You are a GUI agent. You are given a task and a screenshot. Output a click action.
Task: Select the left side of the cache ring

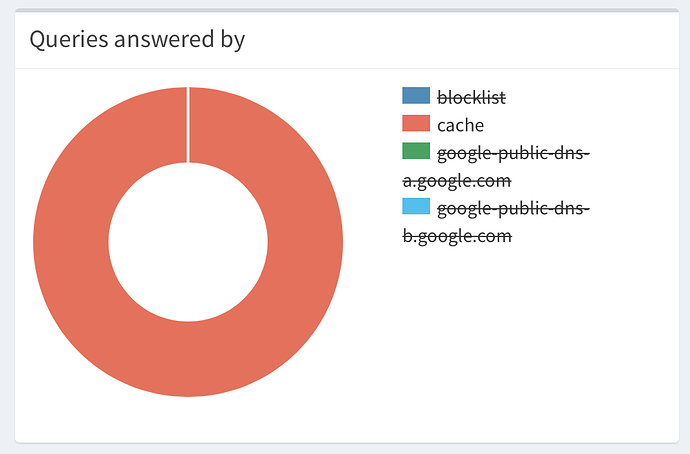coord(70,243)
